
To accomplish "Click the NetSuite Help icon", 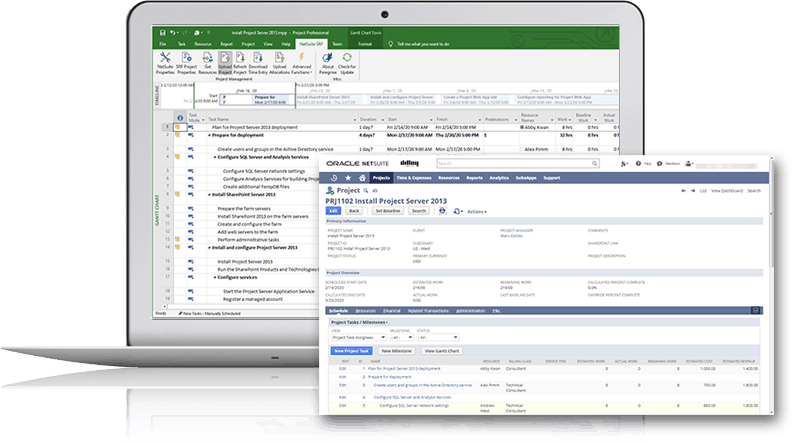I will click(x=638, y=164).
